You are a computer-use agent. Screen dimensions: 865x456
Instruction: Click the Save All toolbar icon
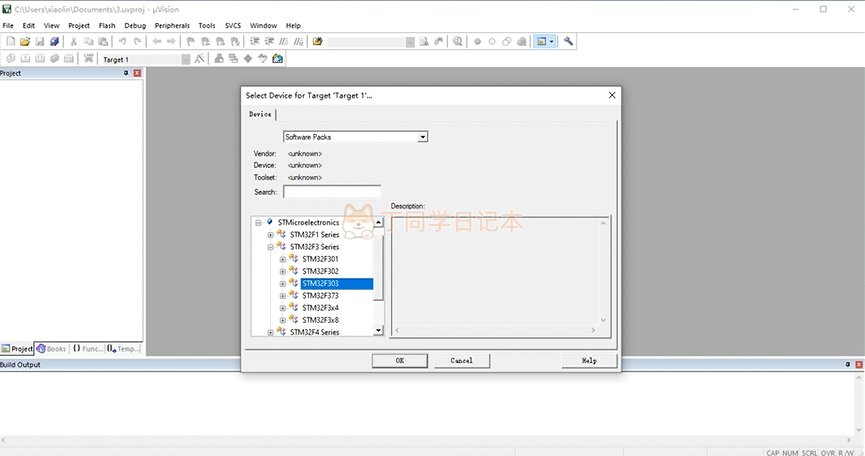tap(54, 42)
